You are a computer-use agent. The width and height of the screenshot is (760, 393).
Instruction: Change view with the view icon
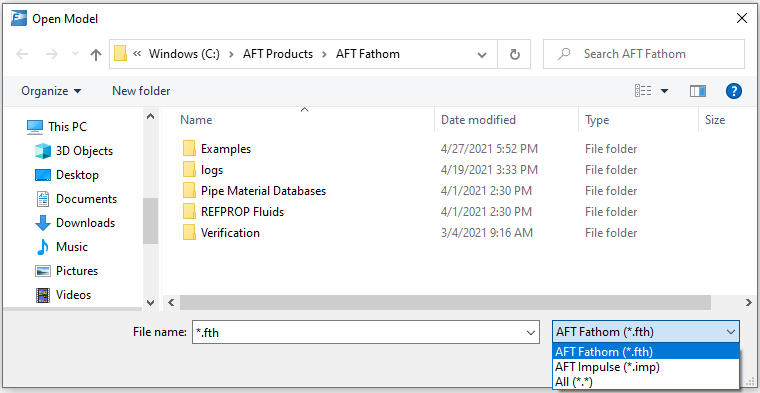[x=643, y=91]
